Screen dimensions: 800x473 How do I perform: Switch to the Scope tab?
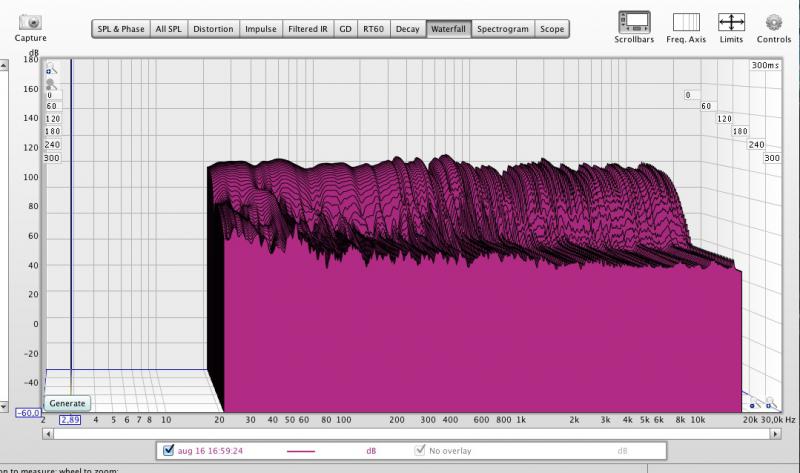pos(552,29)
